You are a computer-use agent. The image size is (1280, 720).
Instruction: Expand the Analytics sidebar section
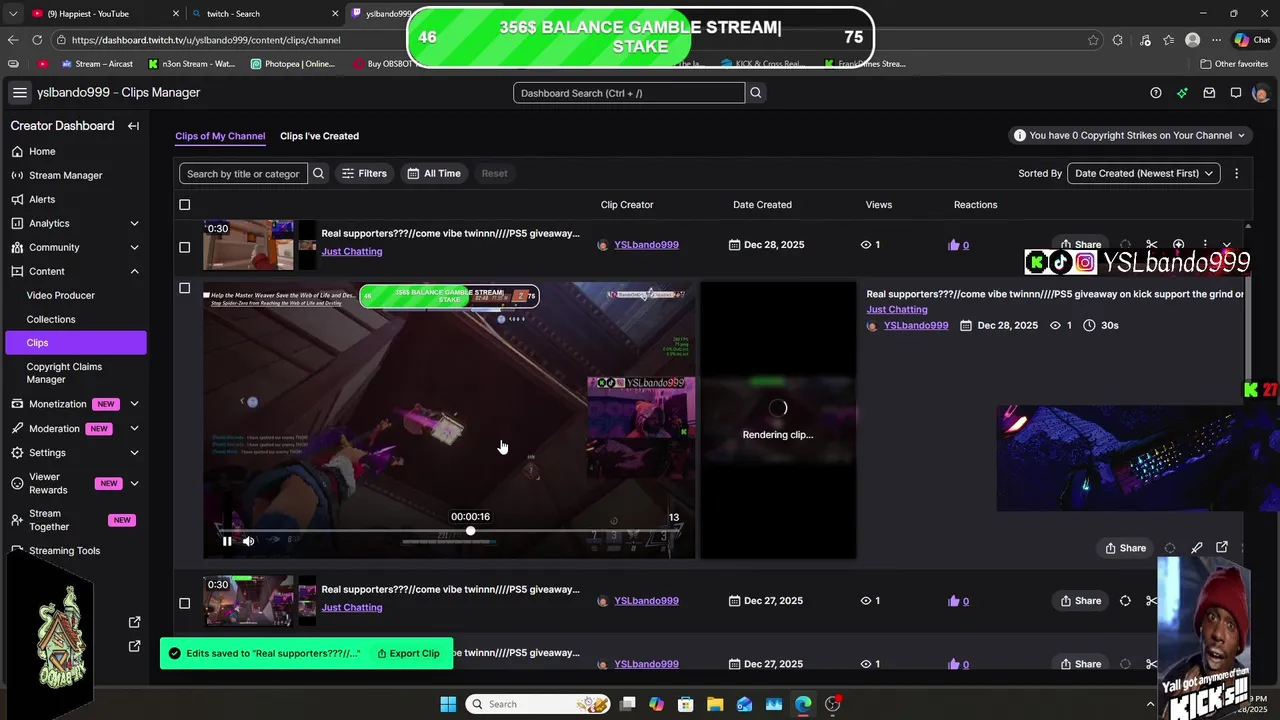134,223
